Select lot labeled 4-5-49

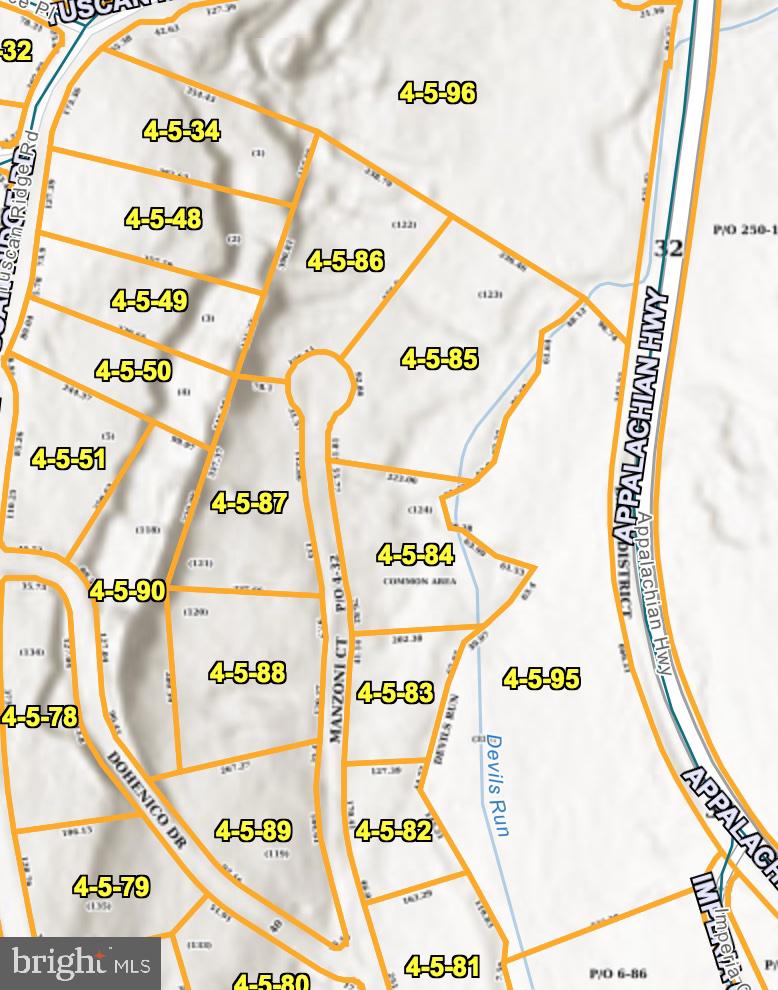[150, 301]
